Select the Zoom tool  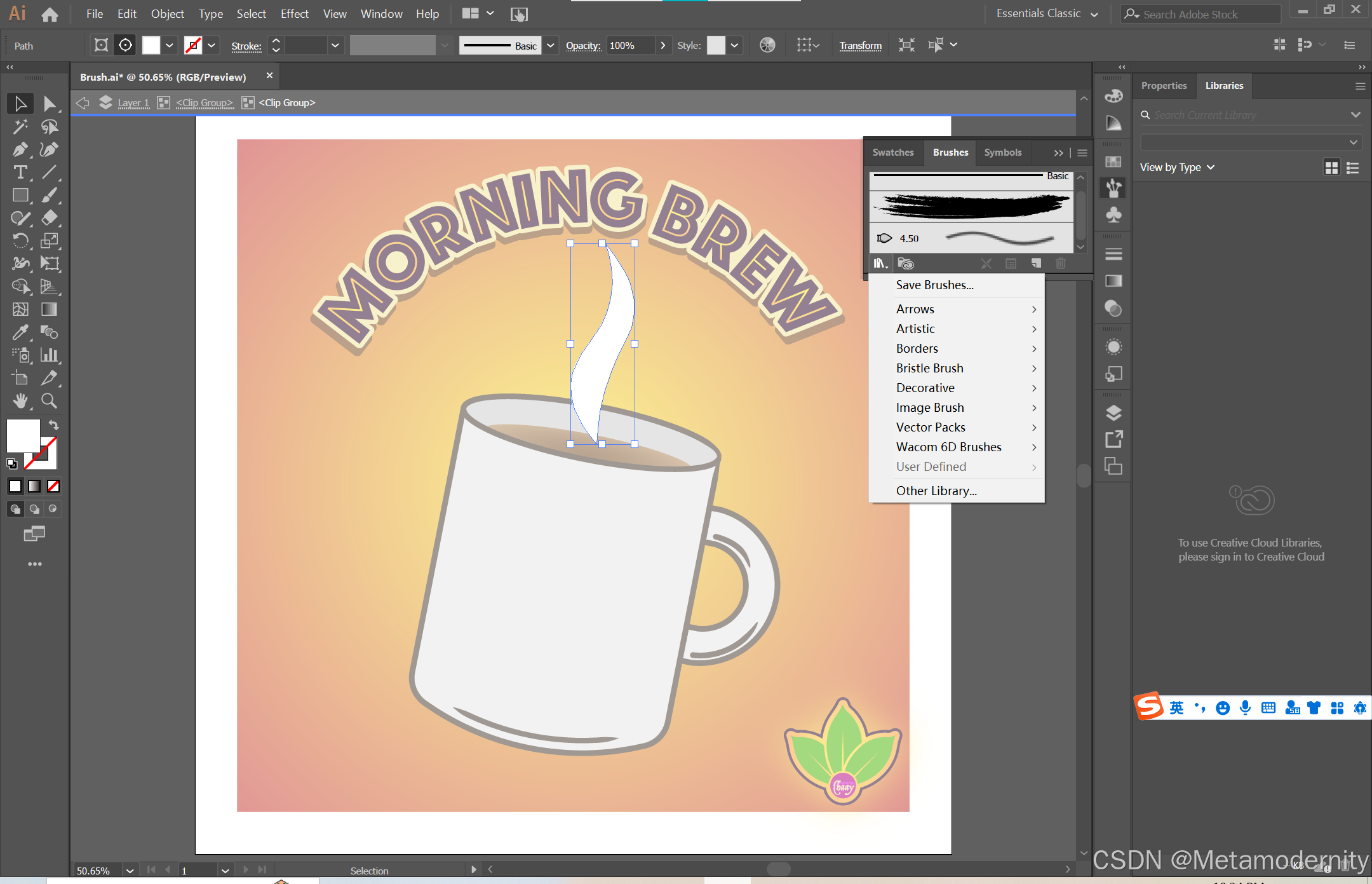pyautogui.click(x=49, y=400)
